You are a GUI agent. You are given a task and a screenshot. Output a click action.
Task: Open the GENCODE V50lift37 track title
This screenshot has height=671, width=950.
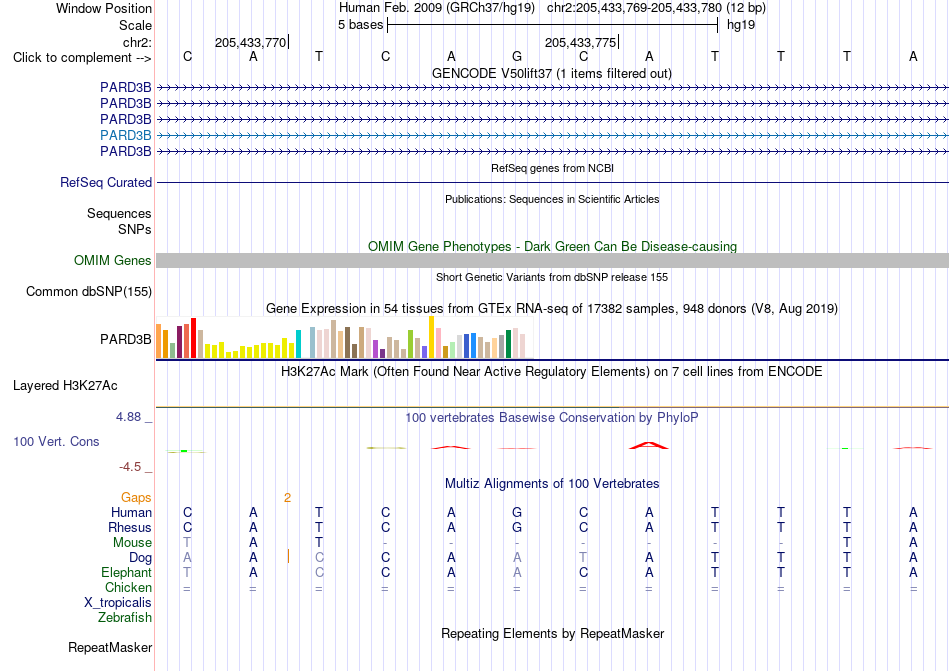552,73
